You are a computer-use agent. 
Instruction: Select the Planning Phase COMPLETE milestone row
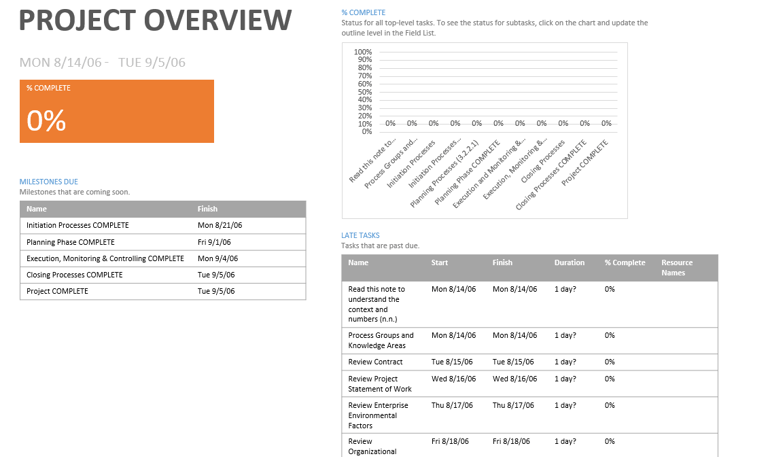[x=163, y=242]
